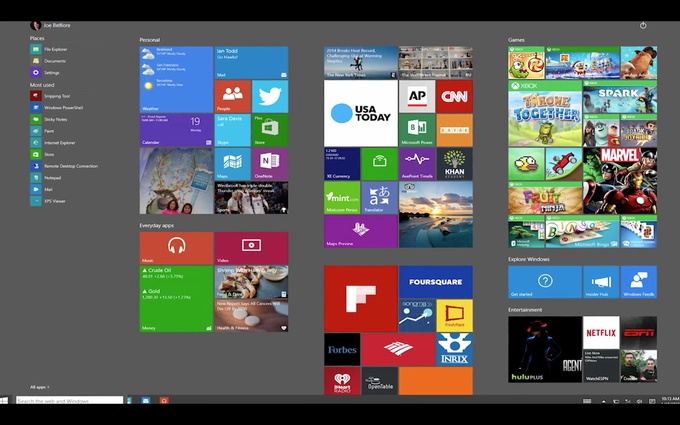This screenshot has height=425, width=680.
Task: Open the Windows Feedback tile
Action: coord(639,282)
